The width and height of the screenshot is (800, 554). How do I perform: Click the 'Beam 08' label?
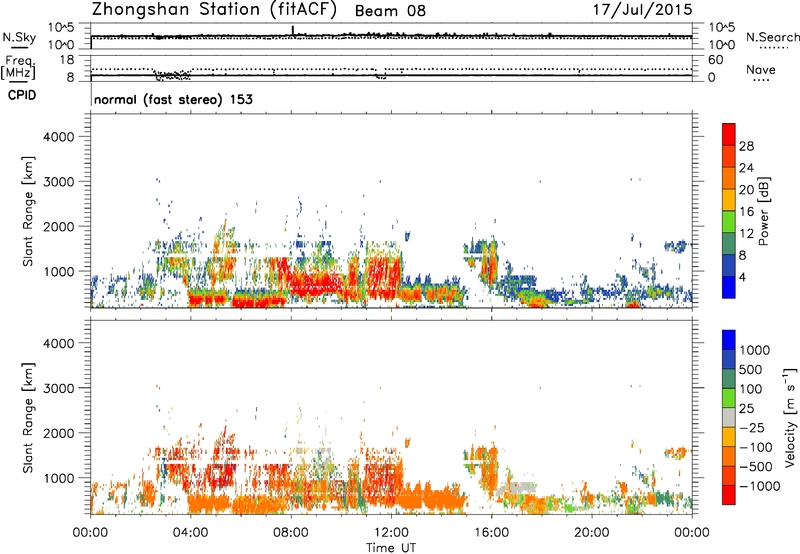390,11
